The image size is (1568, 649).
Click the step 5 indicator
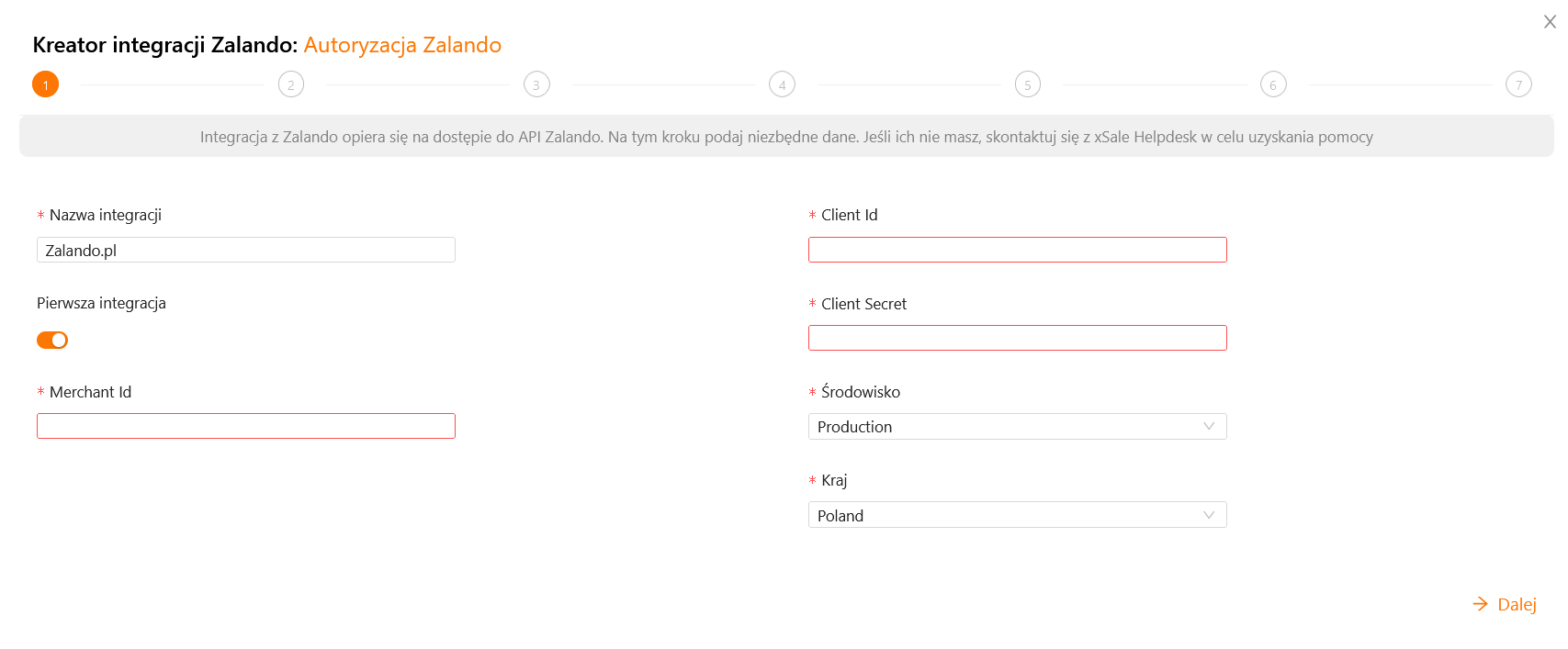(1028, 84)
